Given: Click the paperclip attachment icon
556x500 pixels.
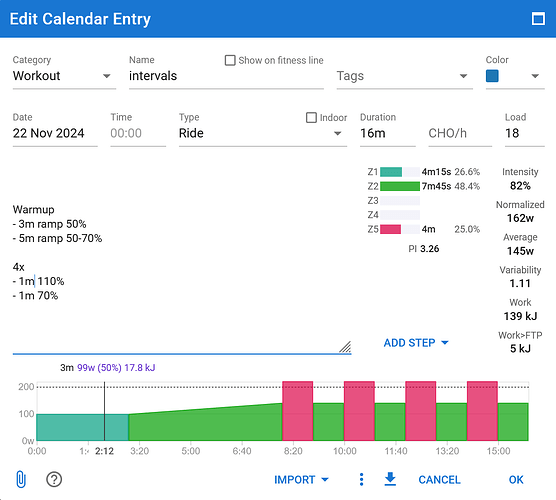Looking at the screenshot, I should point(21,479).
